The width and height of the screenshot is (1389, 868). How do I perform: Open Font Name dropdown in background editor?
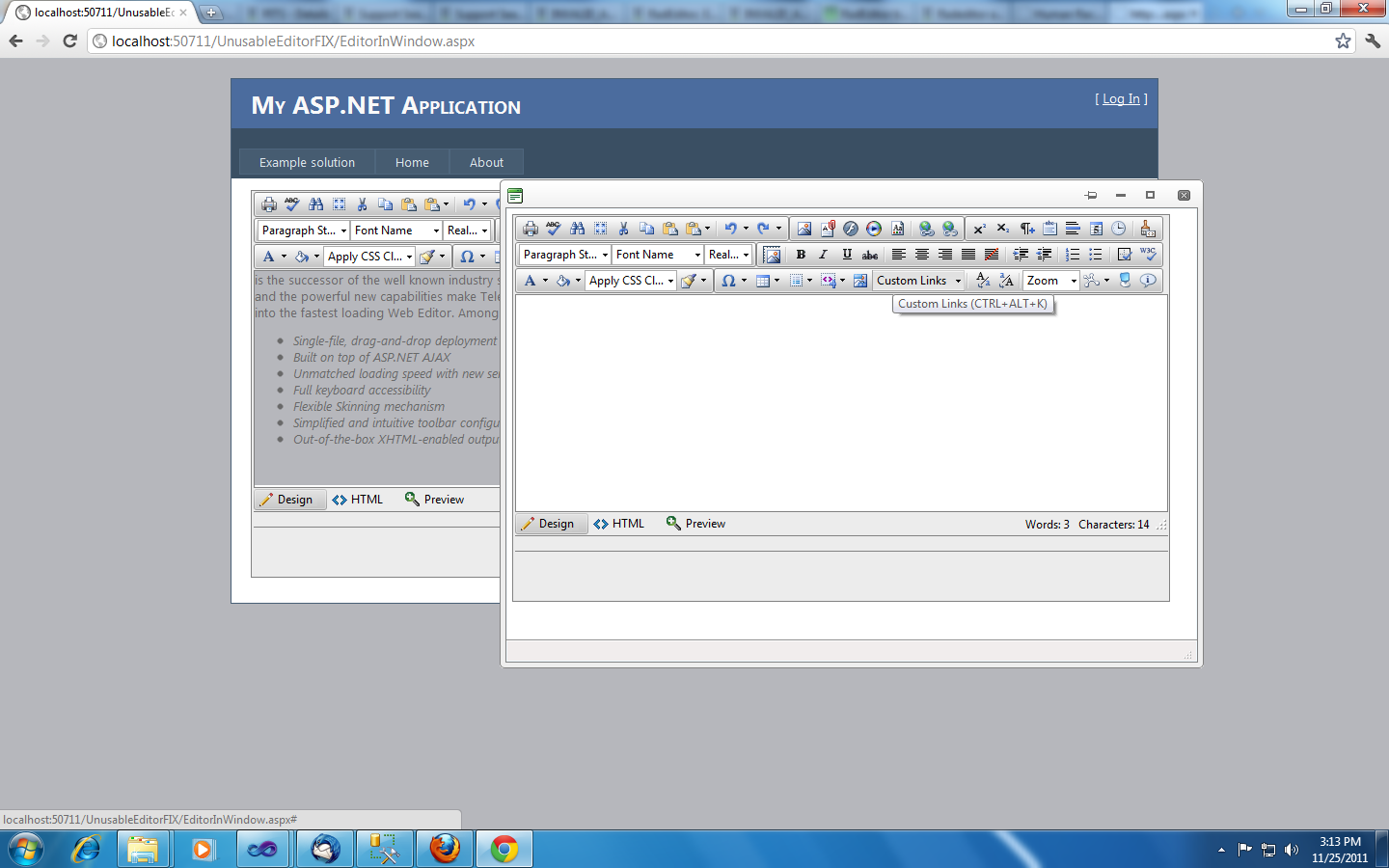click(x=396, y=231)
